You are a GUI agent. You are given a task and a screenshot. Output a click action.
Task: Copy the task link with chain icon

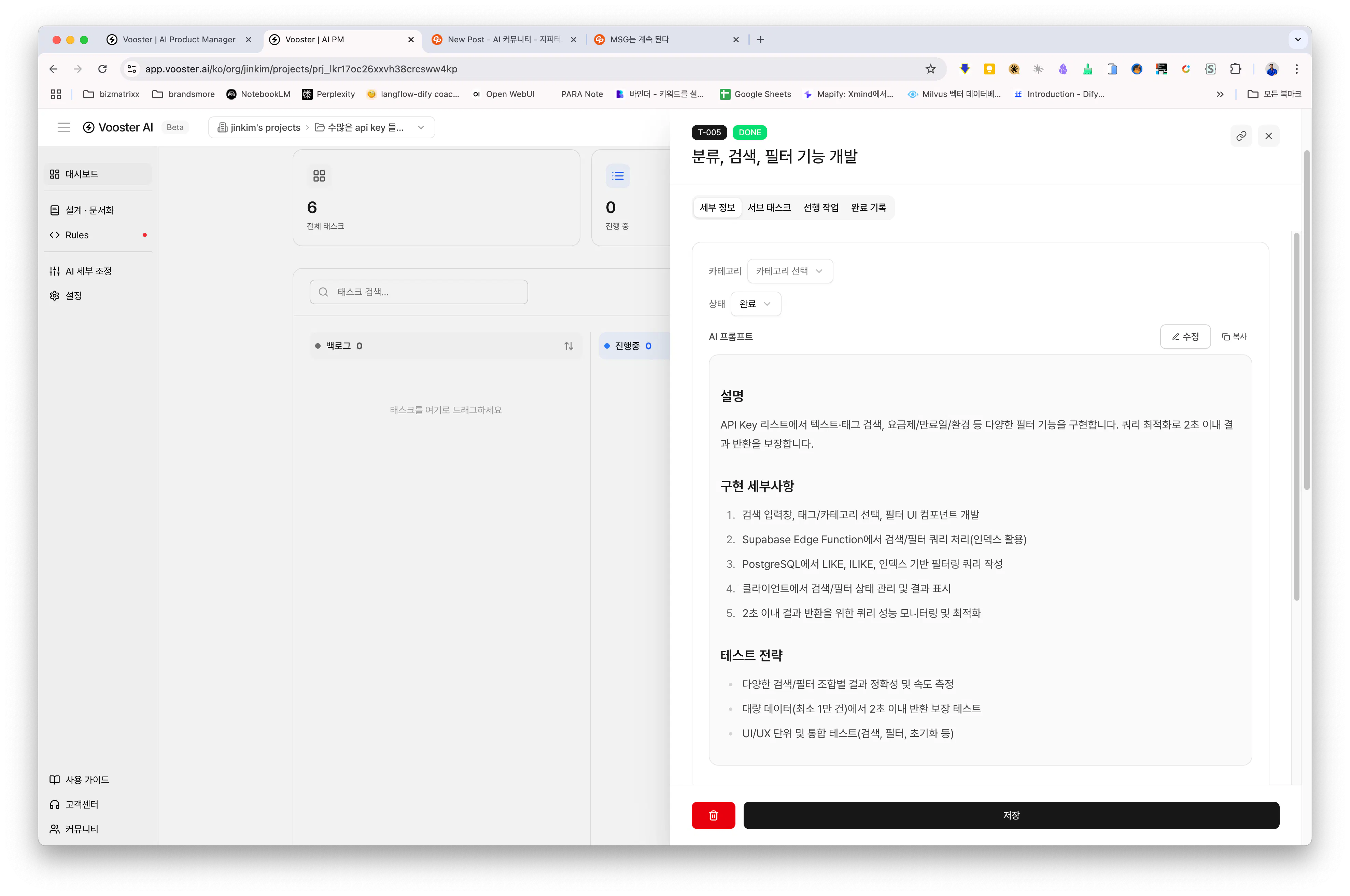click(x=1241, y=136)
